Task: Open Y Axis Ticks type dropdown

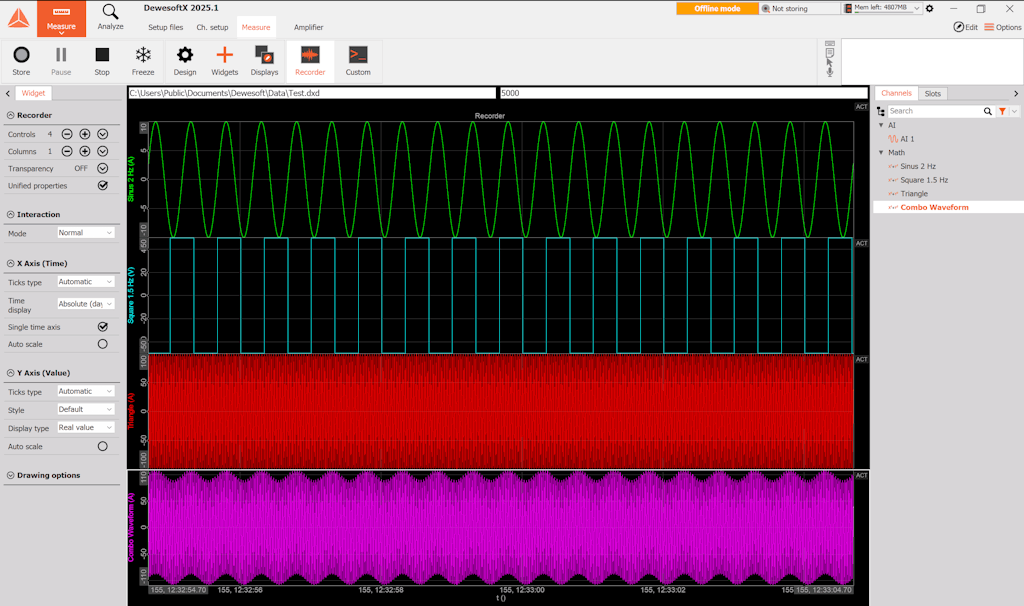Action: [x=86, y=391]
